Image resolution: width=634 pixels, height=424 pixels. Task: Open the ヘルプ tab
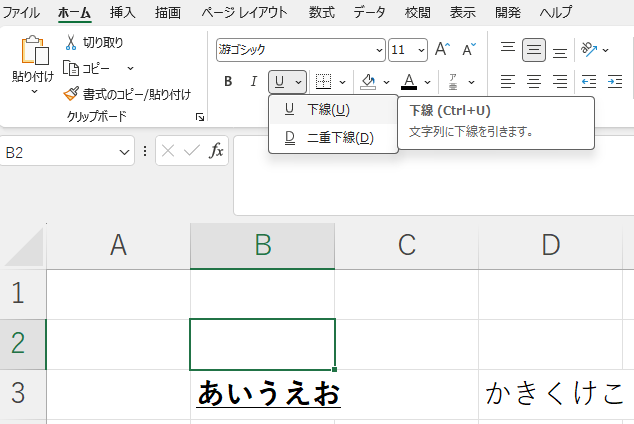coord(556,13)
